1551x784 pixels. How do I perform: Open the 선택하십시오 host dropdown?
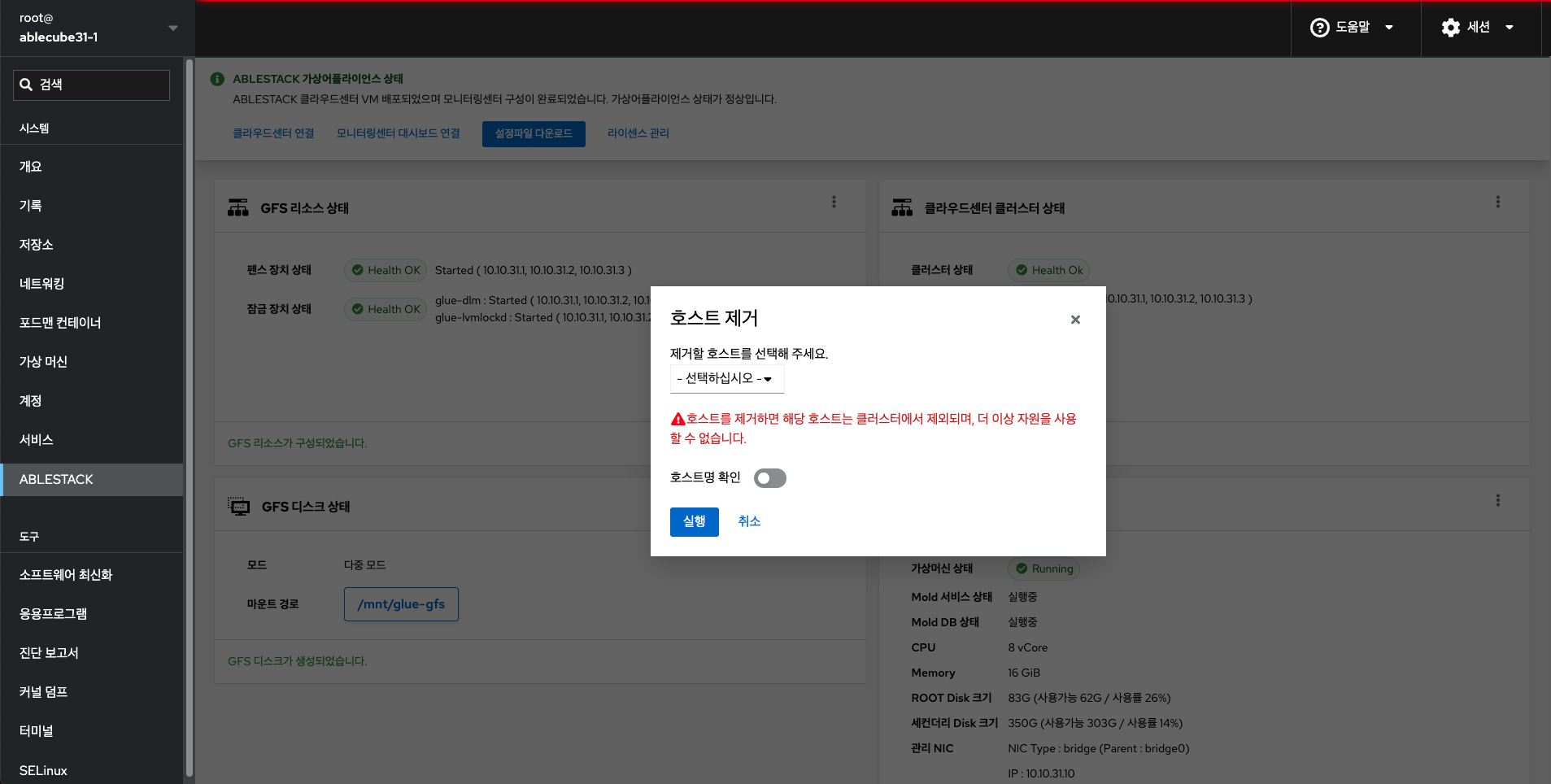[x=726, y=379]
